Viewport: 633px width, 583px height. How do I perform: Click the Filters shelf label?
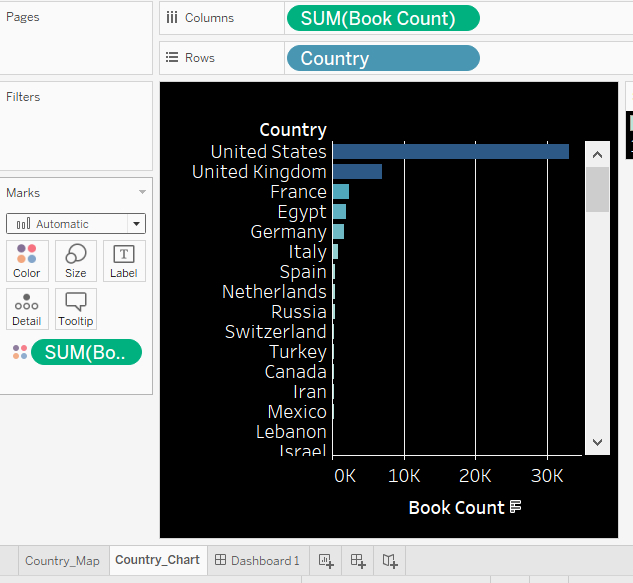[23, 97]
